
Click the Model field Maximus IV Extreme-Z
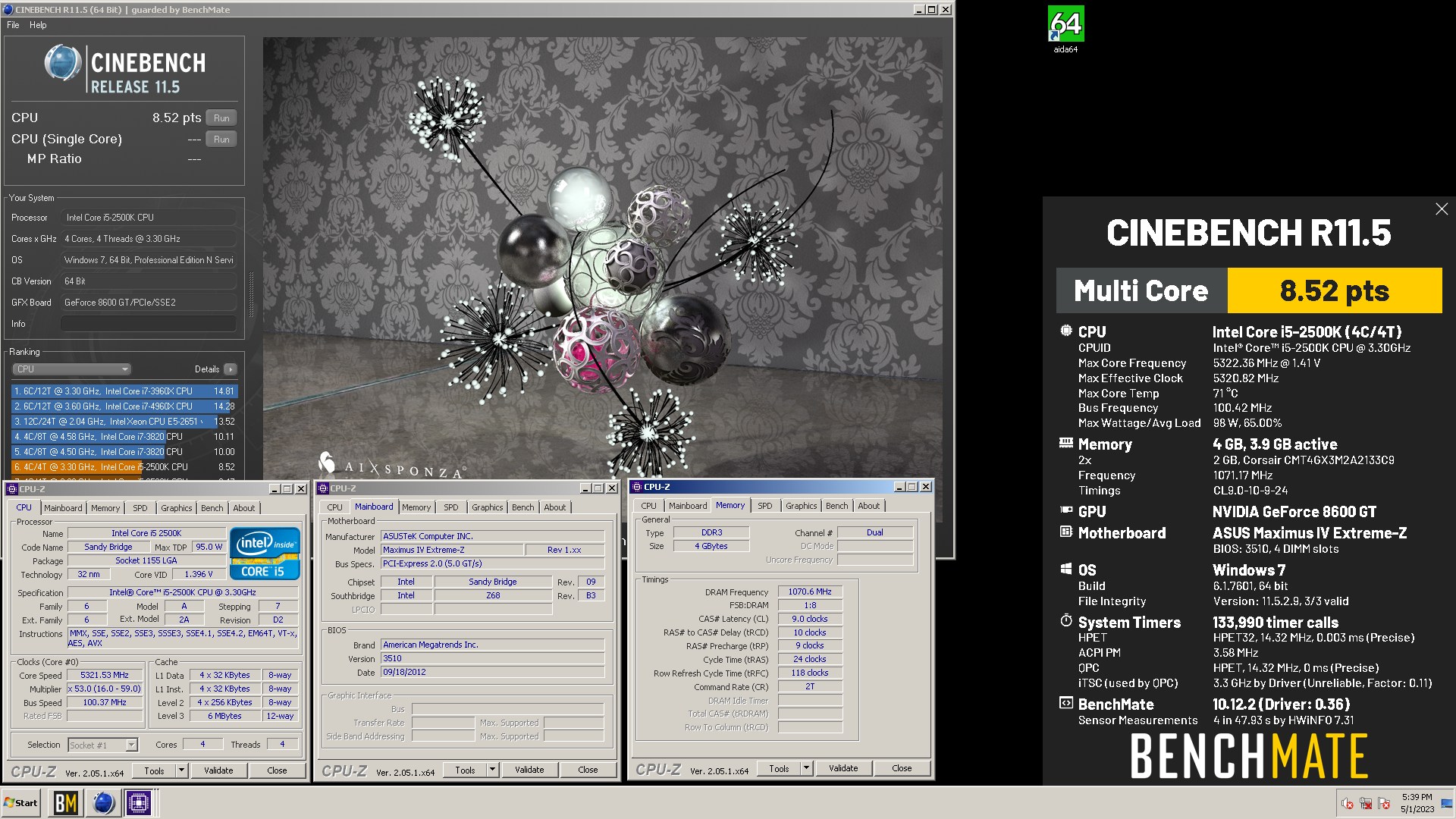click(451, 550)
